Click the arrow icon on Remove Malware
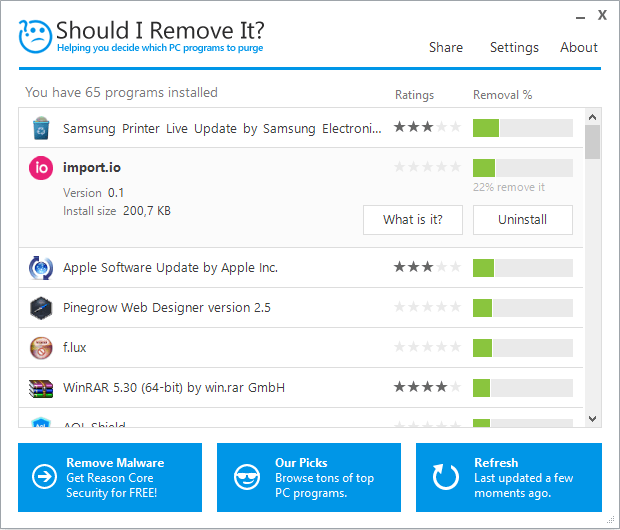Image resolution: width=620 pixels, height=530 pixels. [x=44, y=477]
